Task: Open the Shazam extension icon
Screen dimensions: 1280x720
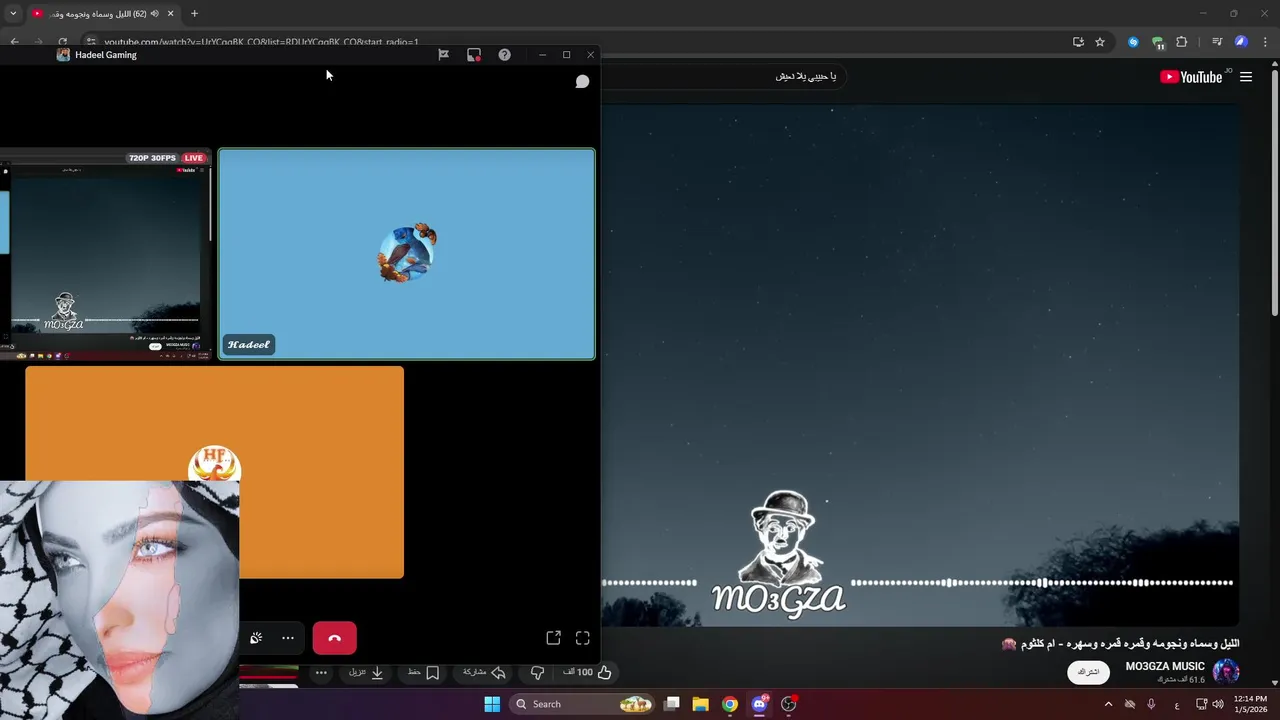Action: coord(1133,42)
